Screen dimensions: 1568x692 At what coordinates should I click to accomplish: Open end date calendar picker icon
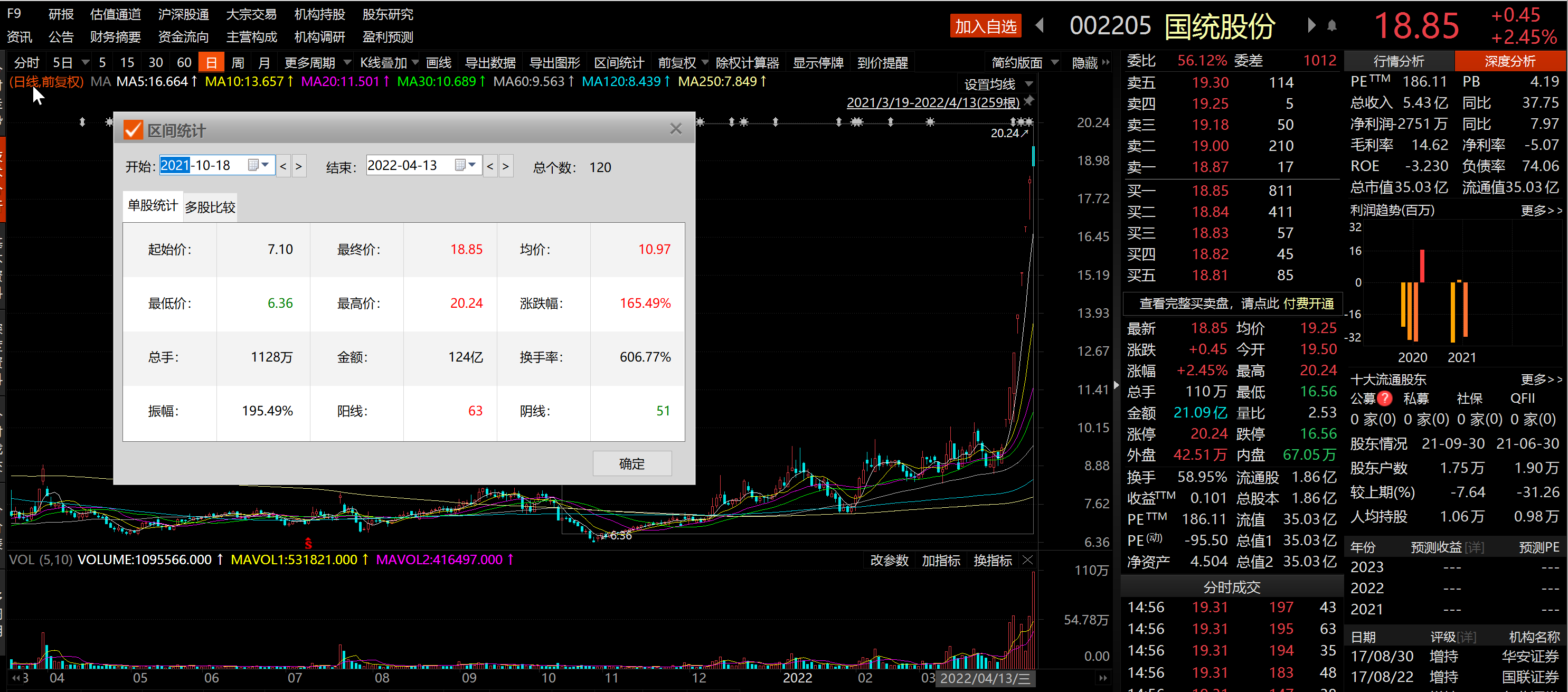pyautogui.click(x=460, y=165)
